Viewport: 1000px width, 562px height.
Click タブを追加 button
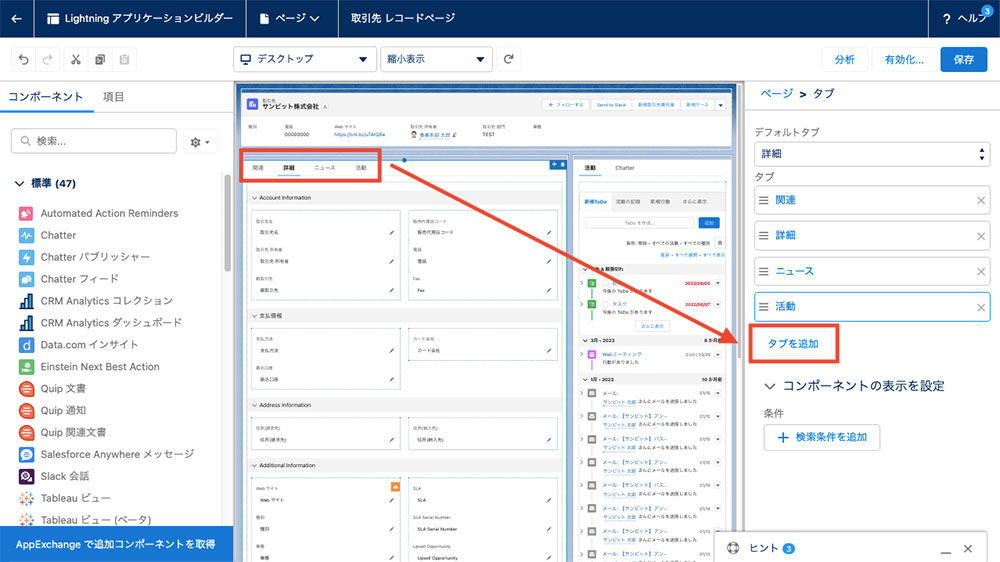(793, 344)
